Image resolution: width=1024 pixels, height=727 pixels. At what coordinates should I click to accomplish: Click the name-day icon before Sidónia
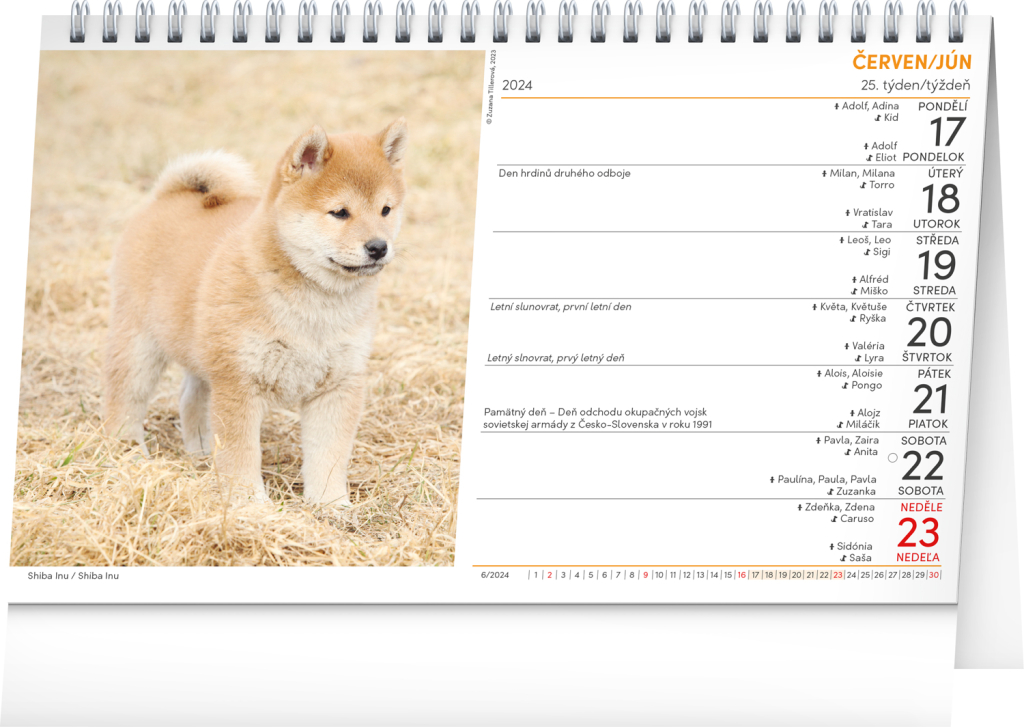click(x=832, y=546)
